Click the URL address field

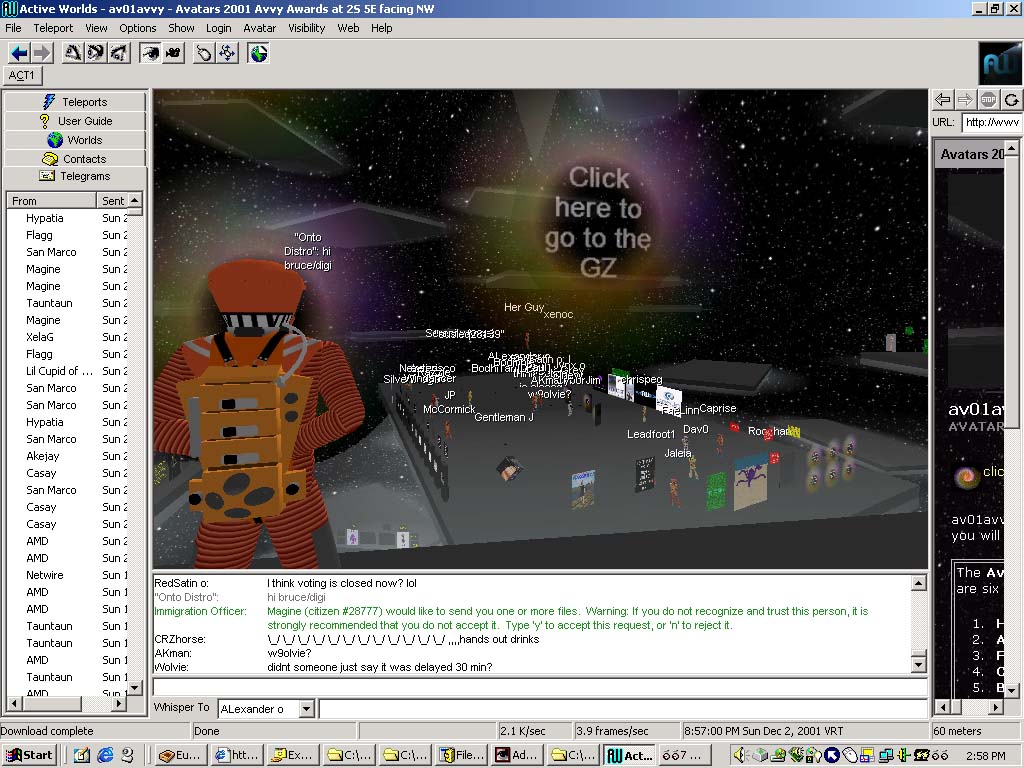click(990, 122)
